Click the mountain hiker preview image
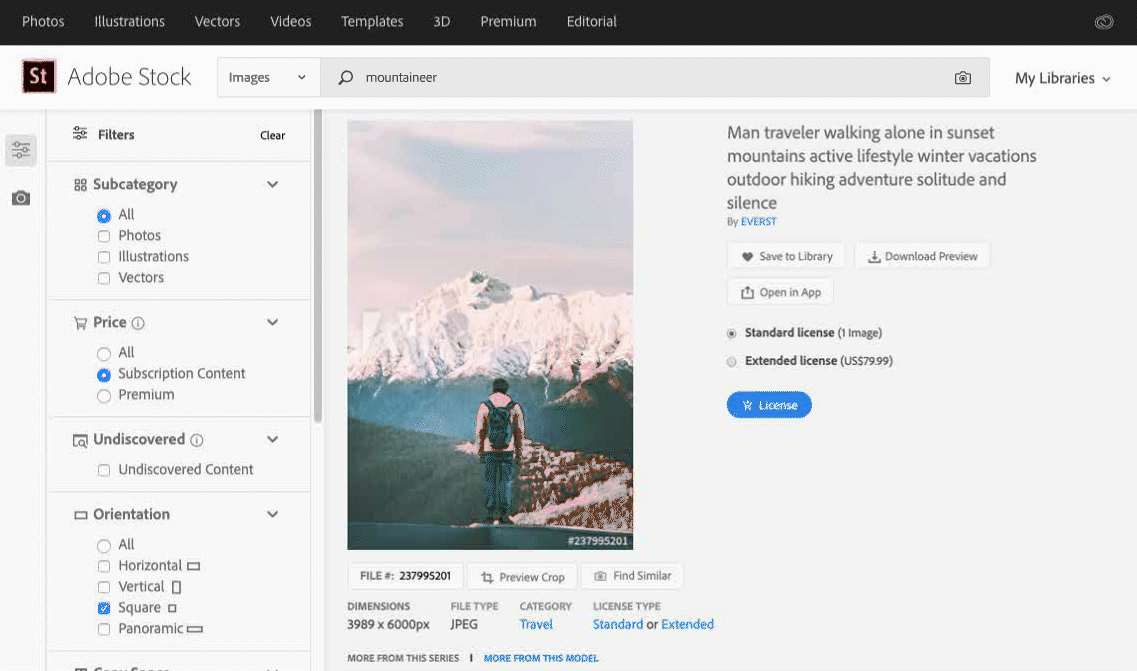Screen dimensions: 1137x671 [x=490, y=335]
